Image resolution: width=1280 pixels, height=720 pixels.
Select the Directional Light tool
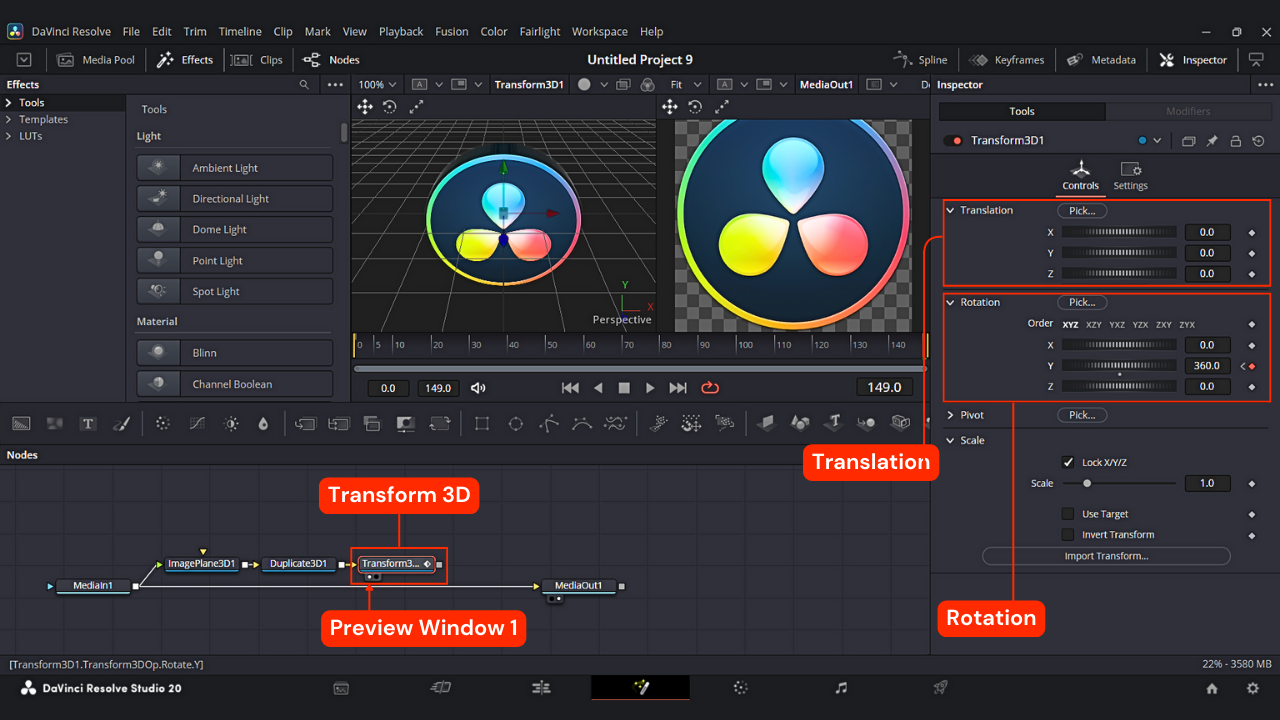coord(234,199)
